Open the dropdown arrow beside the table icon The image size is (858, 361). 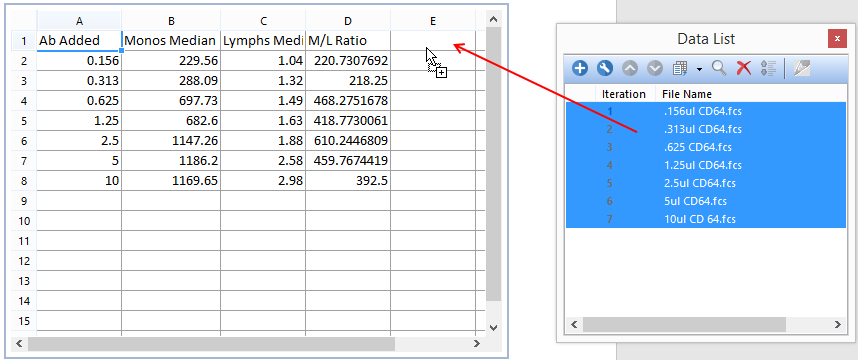click(699, 69)
